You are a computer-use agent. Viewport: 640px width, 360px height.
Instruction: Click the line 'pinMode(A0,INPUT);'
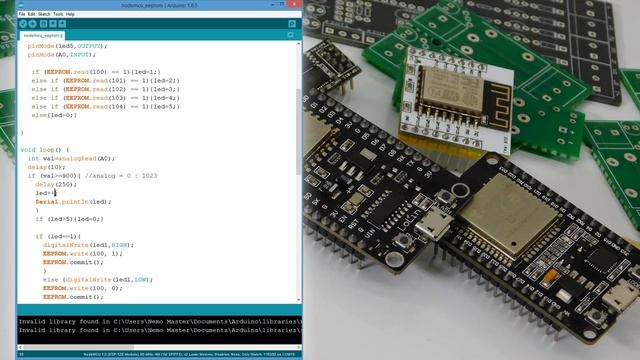coord(61,55)
